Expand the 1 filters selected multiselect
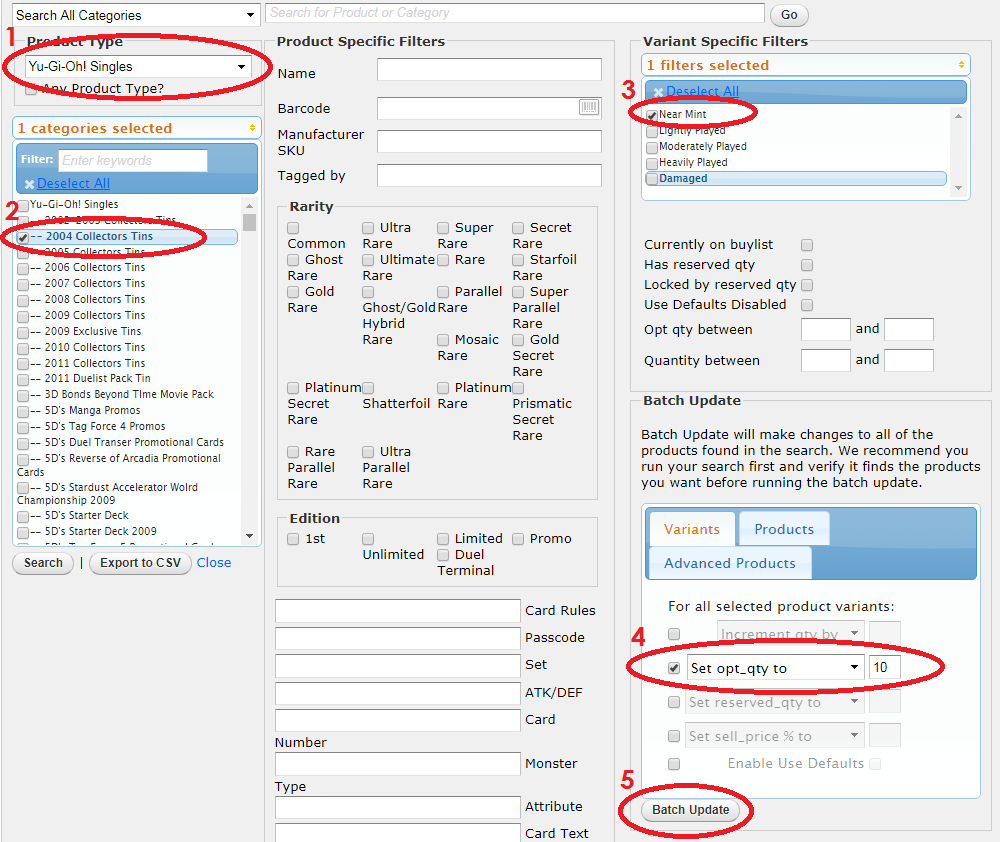The width and height of the screenshot is (1000, 842). (805, 65)
